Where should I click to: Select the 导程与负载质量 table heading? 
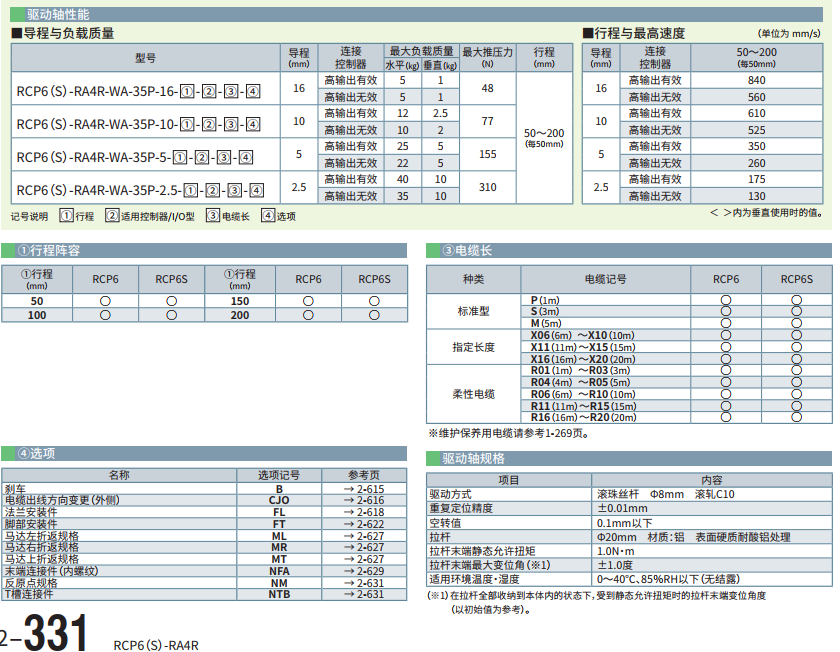pyautogui.click(x=63, y=33)
